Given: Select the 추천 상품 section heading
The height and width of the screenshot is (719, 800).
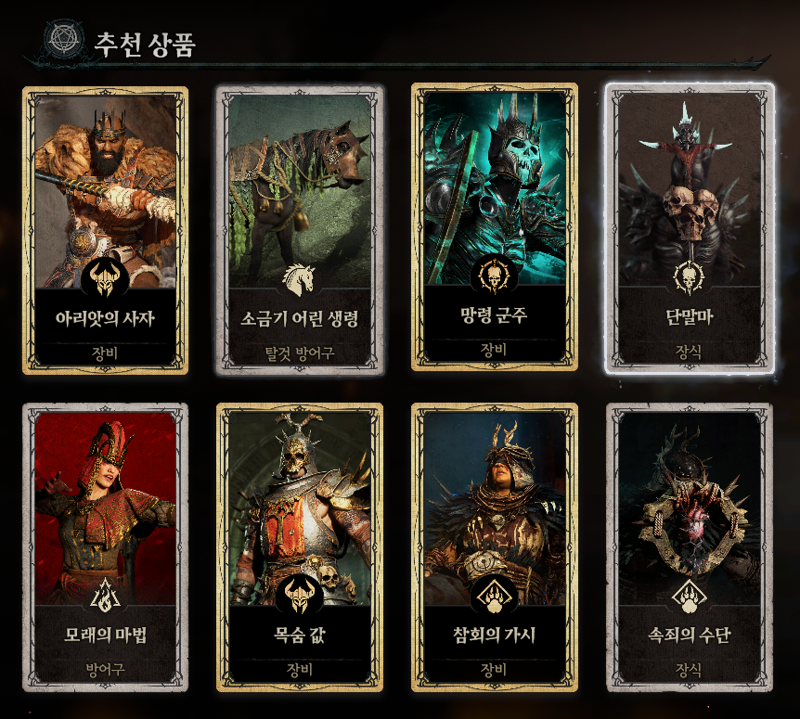Looking at the screenshot, I should 145,45.
